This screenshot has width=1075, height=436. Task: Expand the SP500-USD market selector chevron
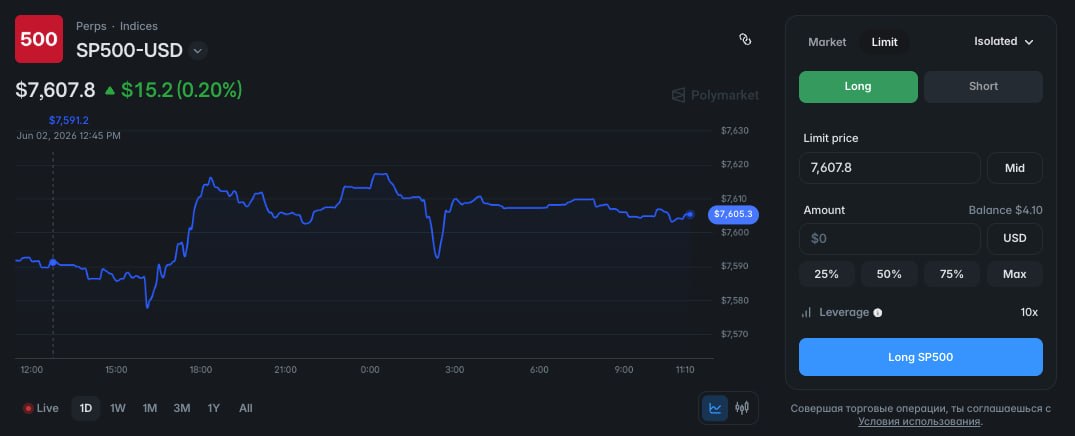[197, 51]
